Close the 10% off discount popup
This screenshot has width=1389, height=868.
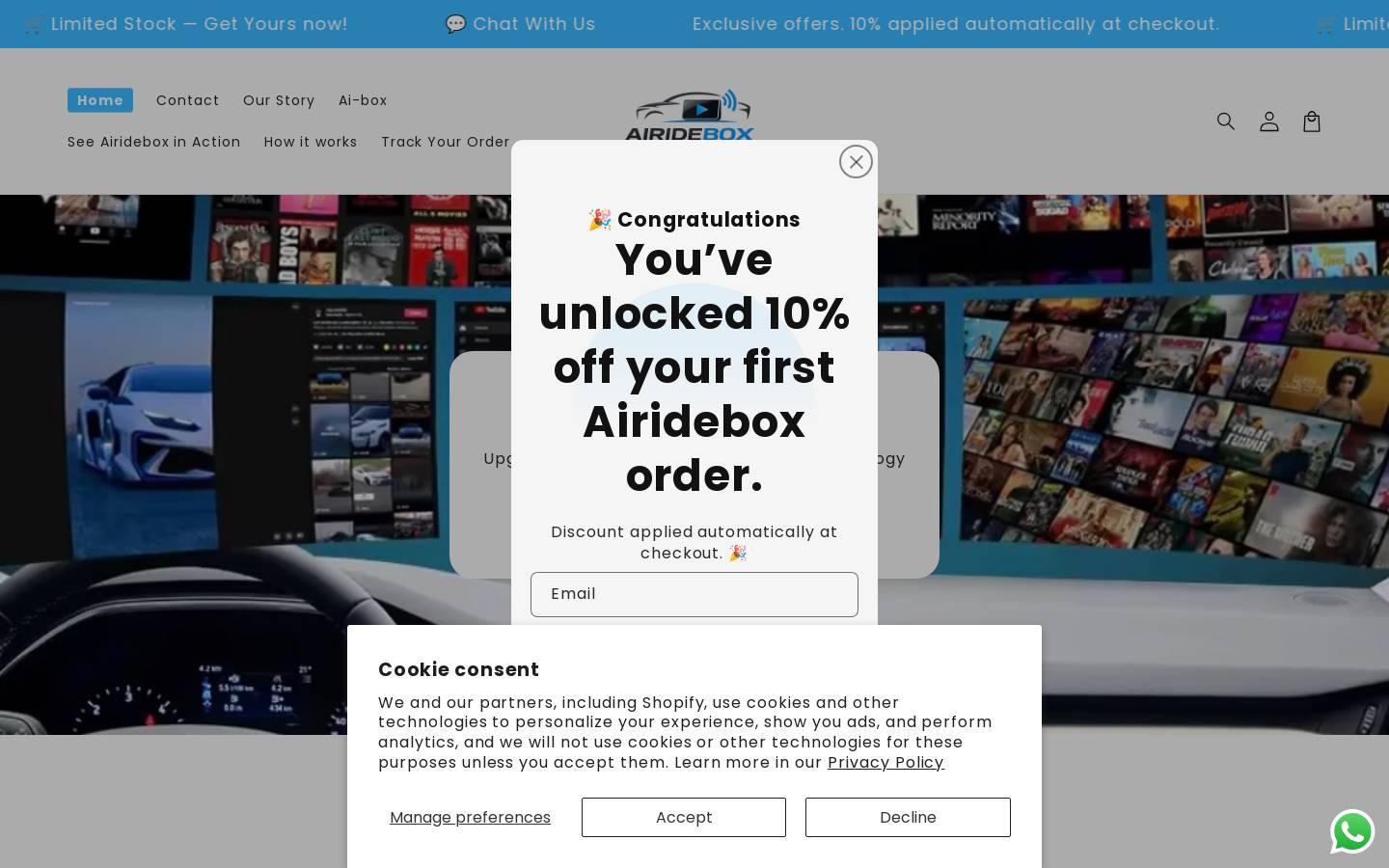tap(856, 162)
